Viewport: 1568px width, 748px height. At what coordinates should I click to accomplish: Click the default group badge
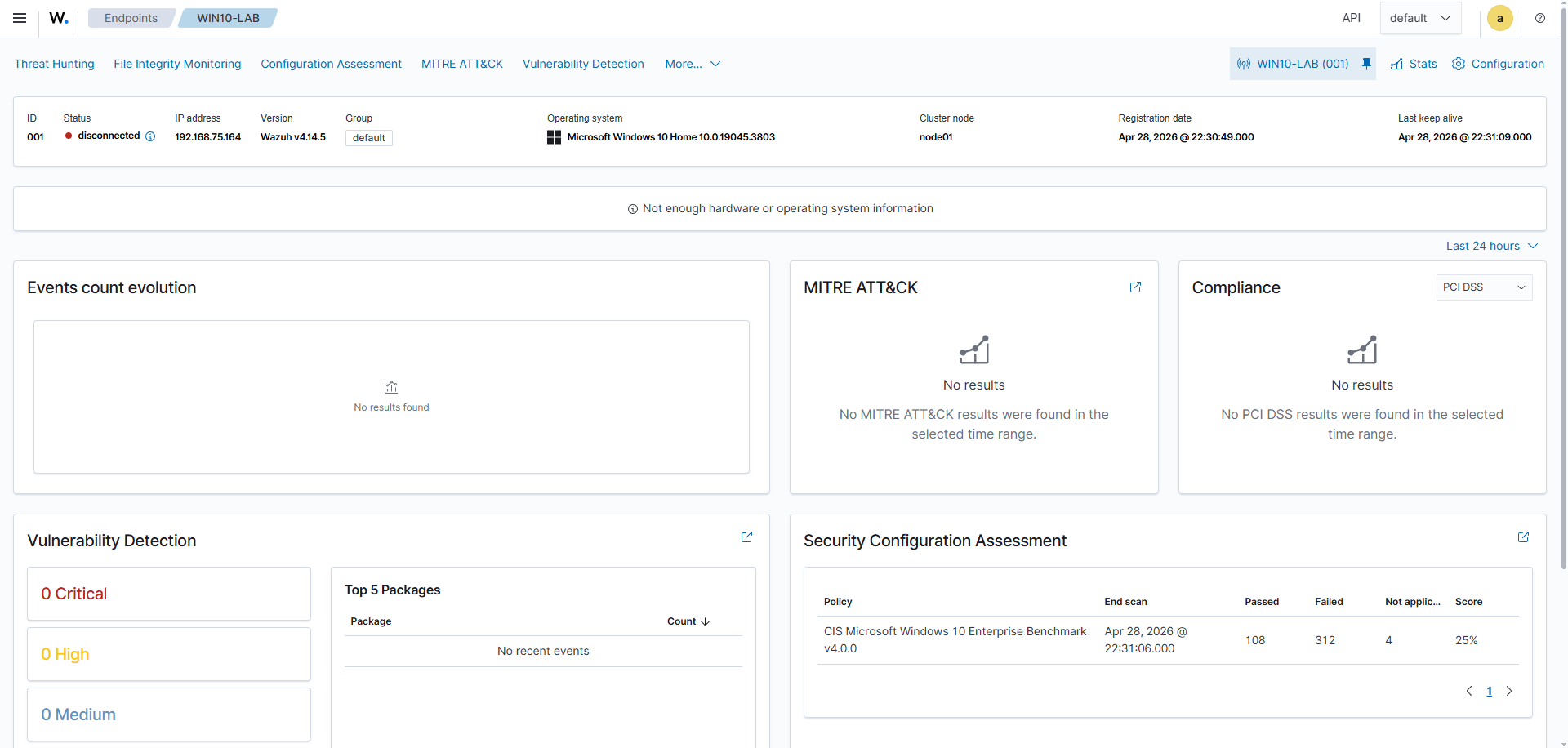[369, 138]
